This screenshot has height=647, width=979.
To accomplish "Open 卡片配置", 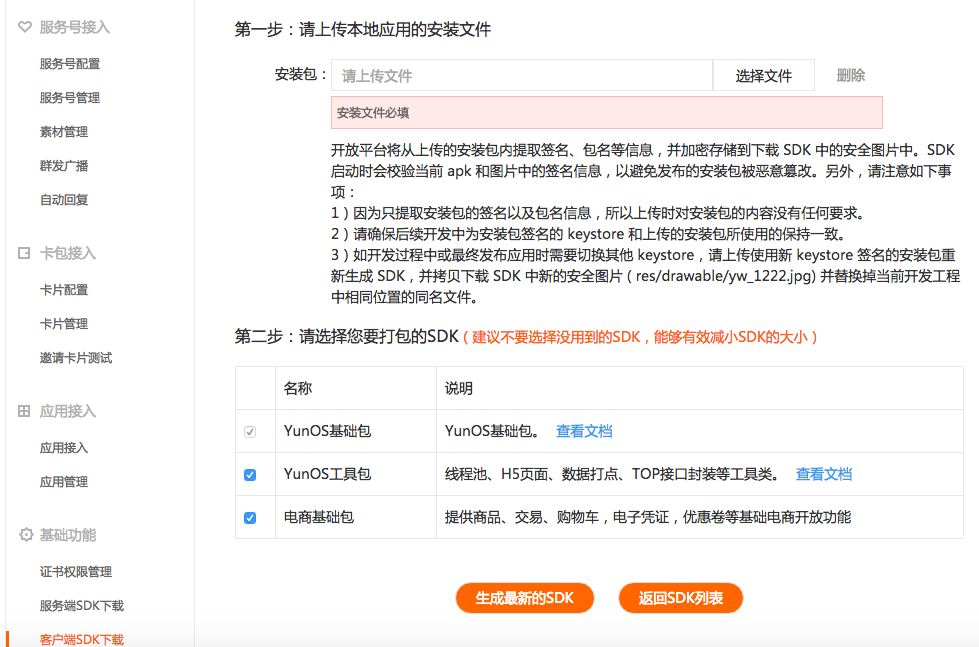I will (64, 290).
